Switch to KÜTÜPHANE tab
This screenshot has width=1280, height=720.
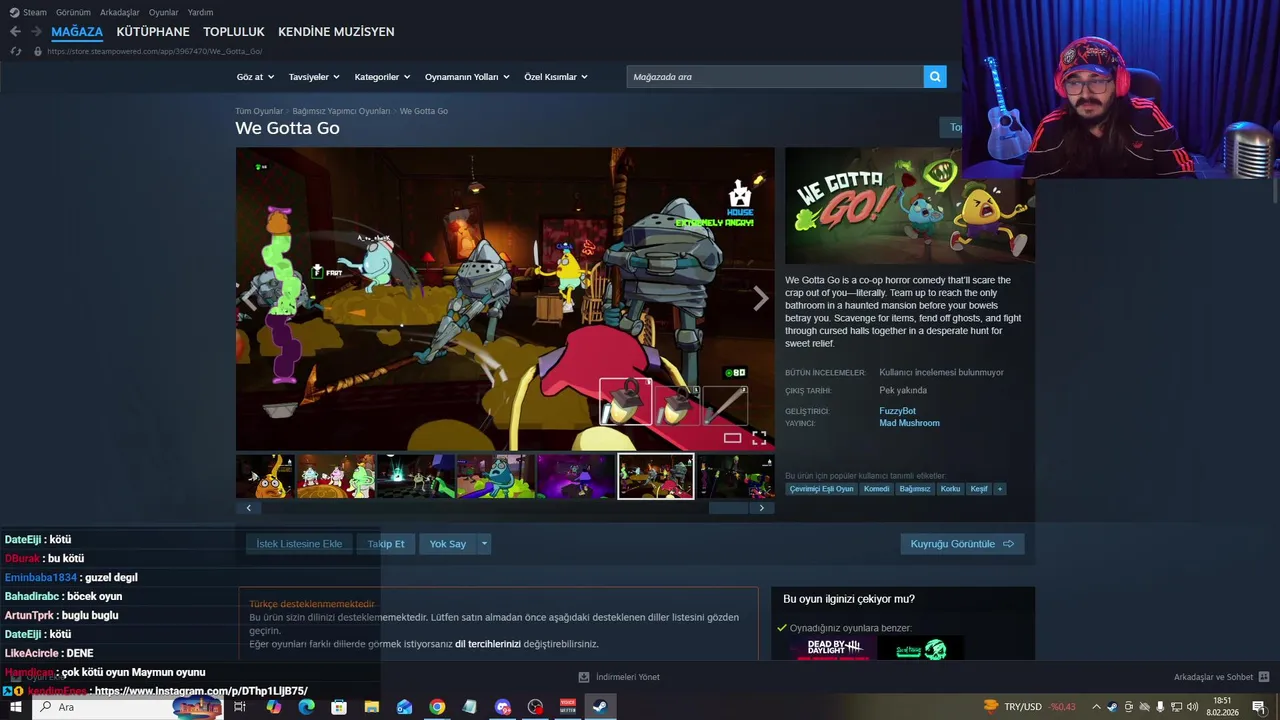153,32
